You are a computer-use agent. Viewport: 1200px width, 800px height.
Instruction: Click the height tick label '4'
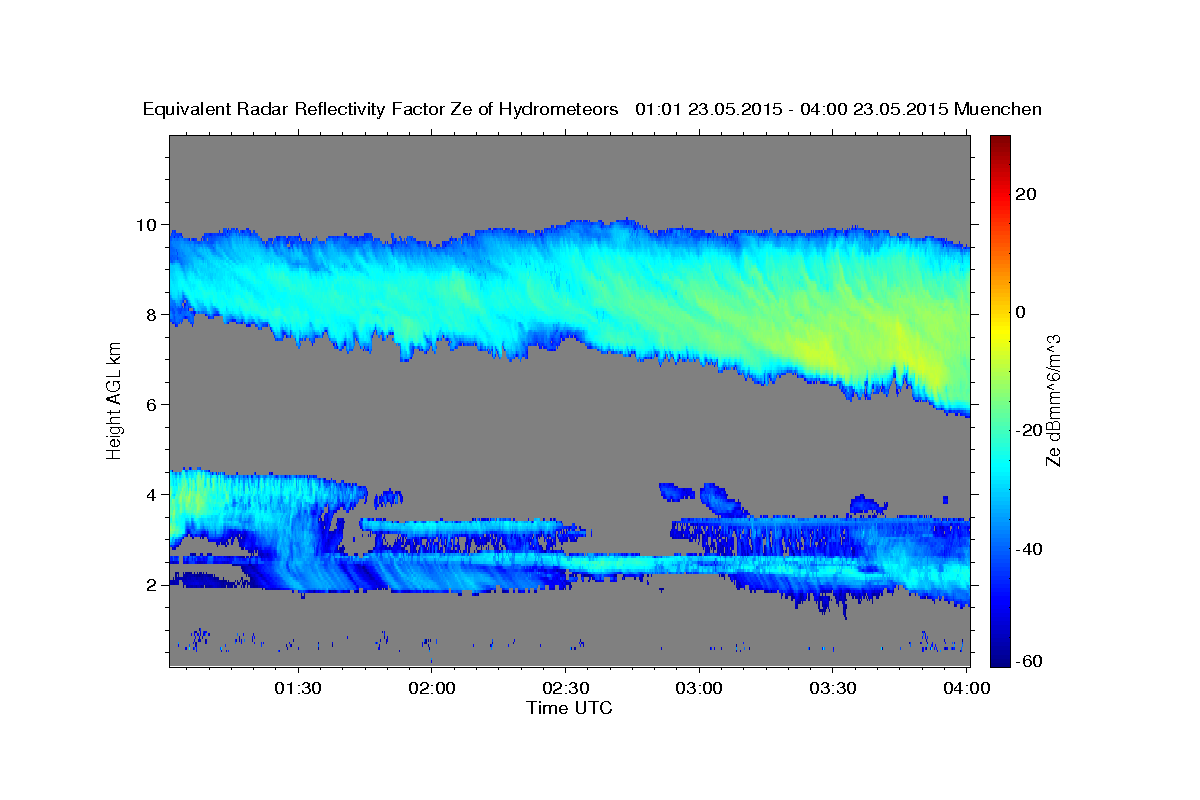tap(154, 495)
